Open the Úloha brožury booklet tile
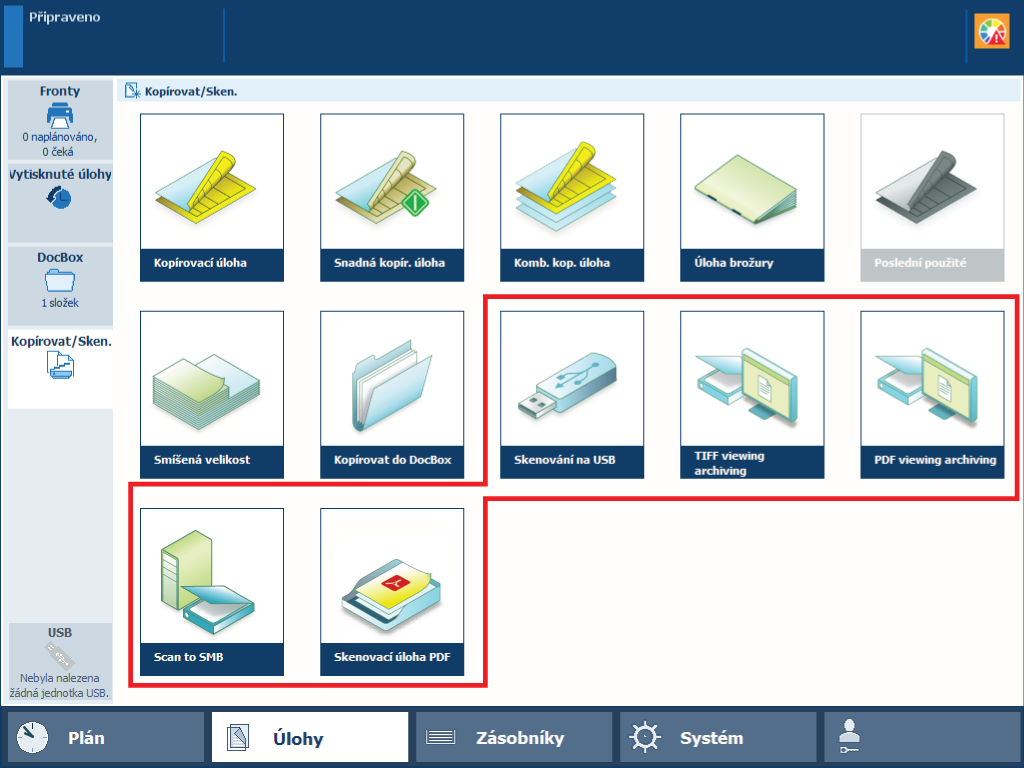Image resolution: width=1024 pixels, height=768 pixels. 752,197
